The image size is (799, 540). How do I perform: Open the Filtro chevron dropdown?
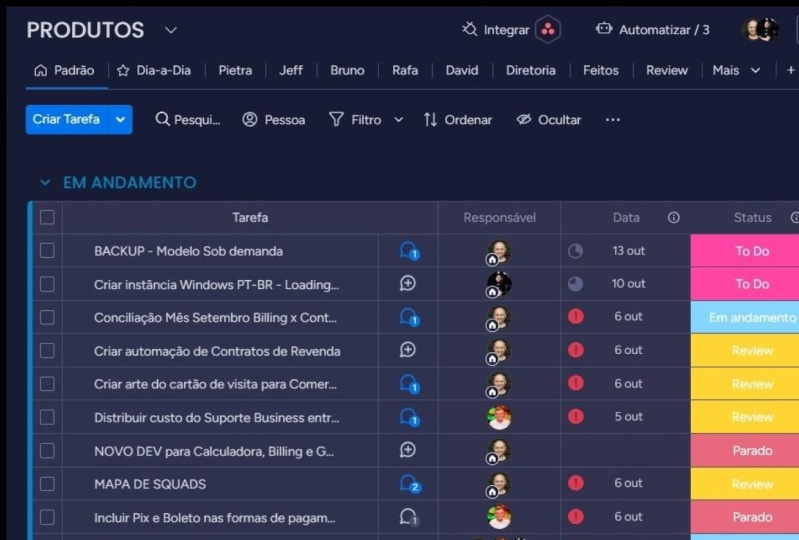[x=399, y=120]
